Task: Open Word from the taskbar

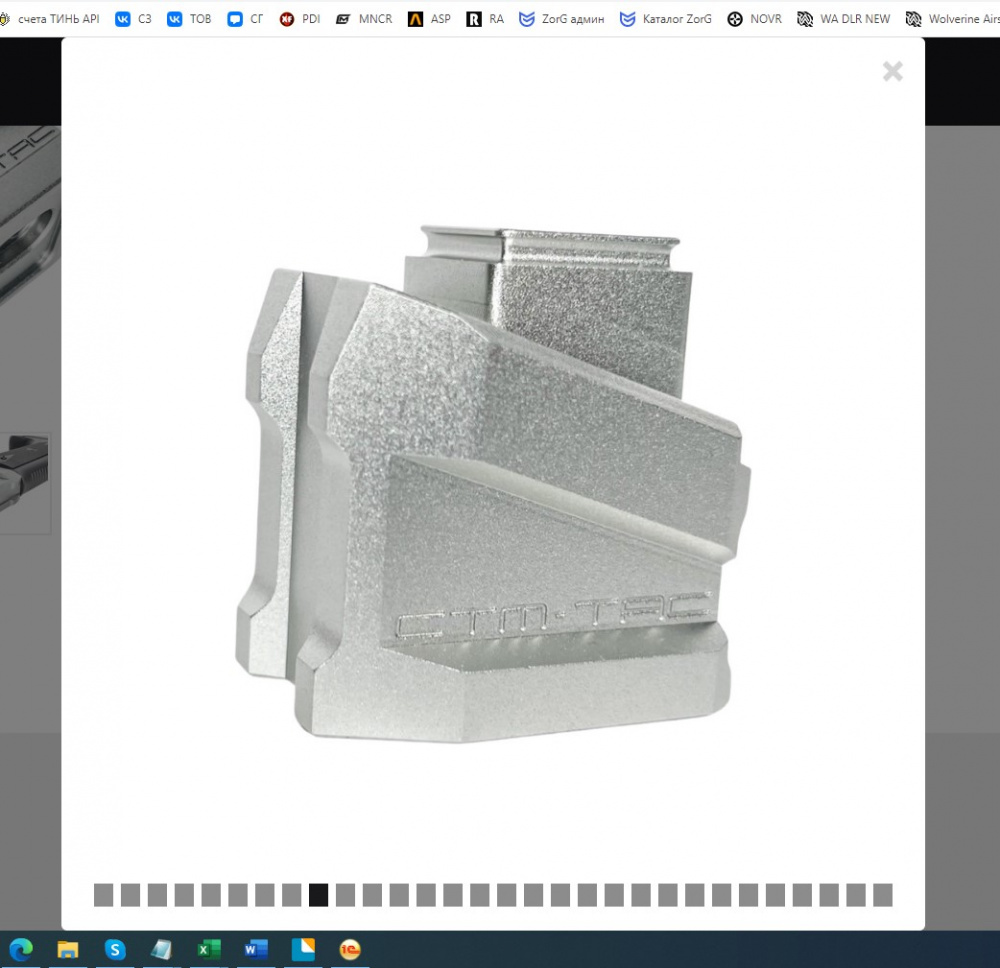Action: pyautogui.click(x=256, y=949)
